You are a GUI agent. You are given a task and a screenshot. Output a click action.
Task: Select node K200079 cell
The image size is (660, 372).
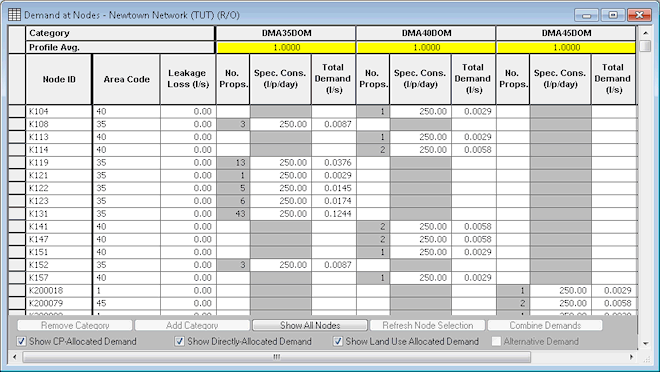click(59, 303)
